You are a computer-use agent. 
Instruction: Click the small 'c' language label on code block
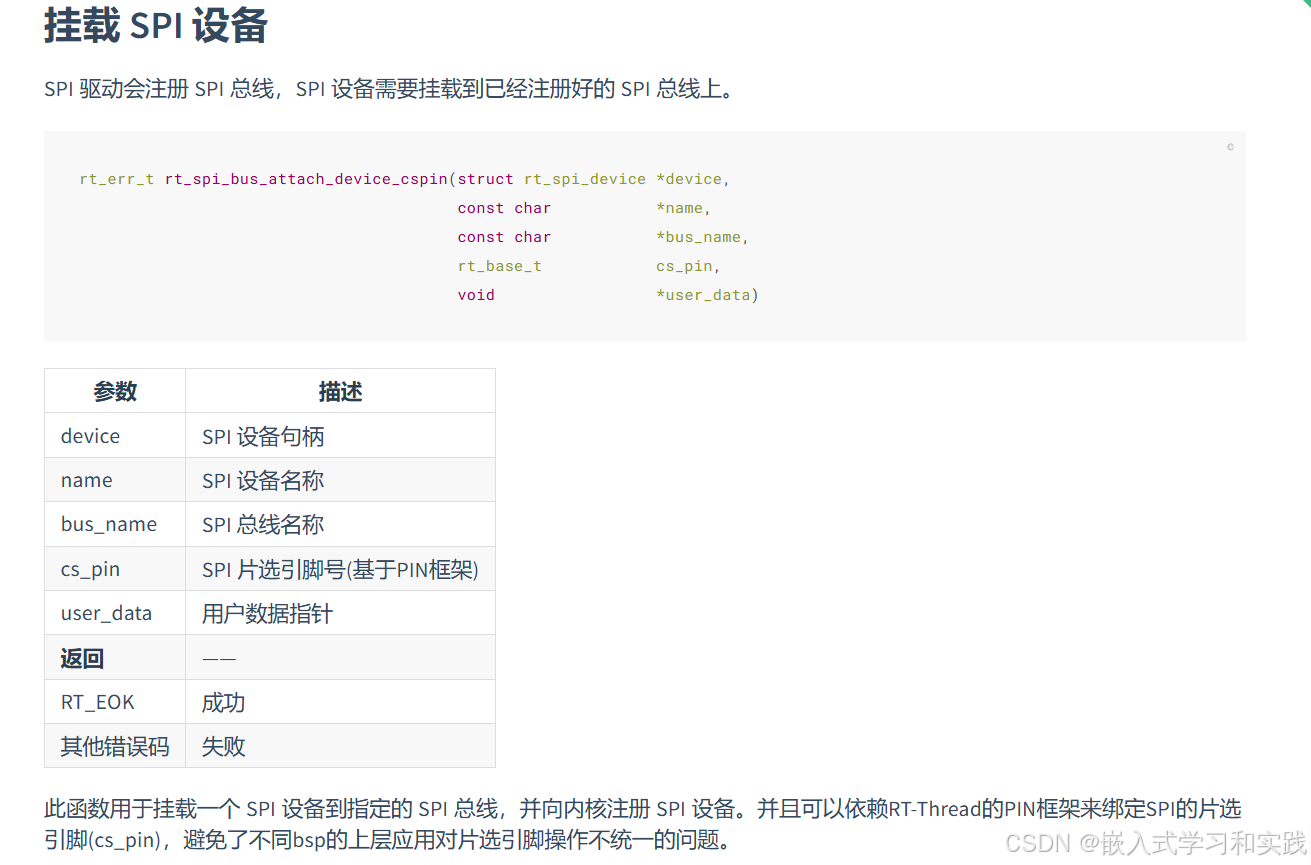coord(1230,147)
